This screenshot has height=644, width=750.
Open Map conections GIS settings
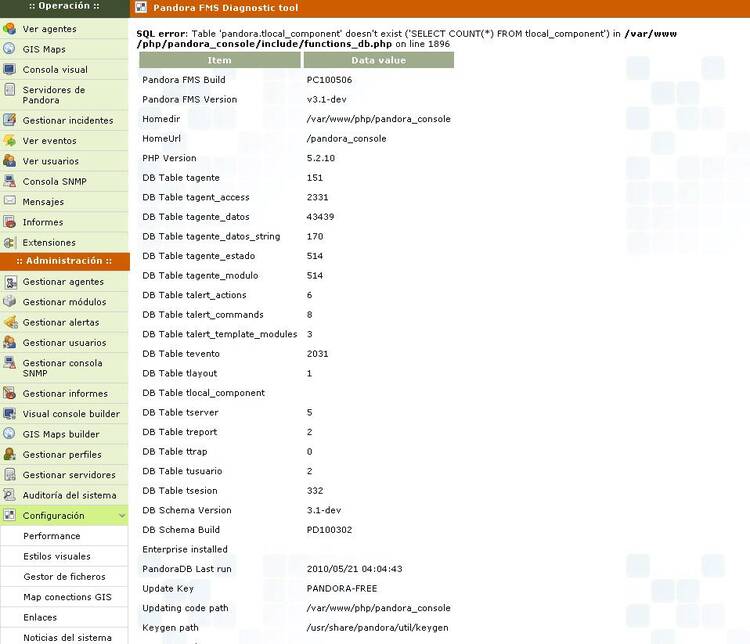point(68,597)
